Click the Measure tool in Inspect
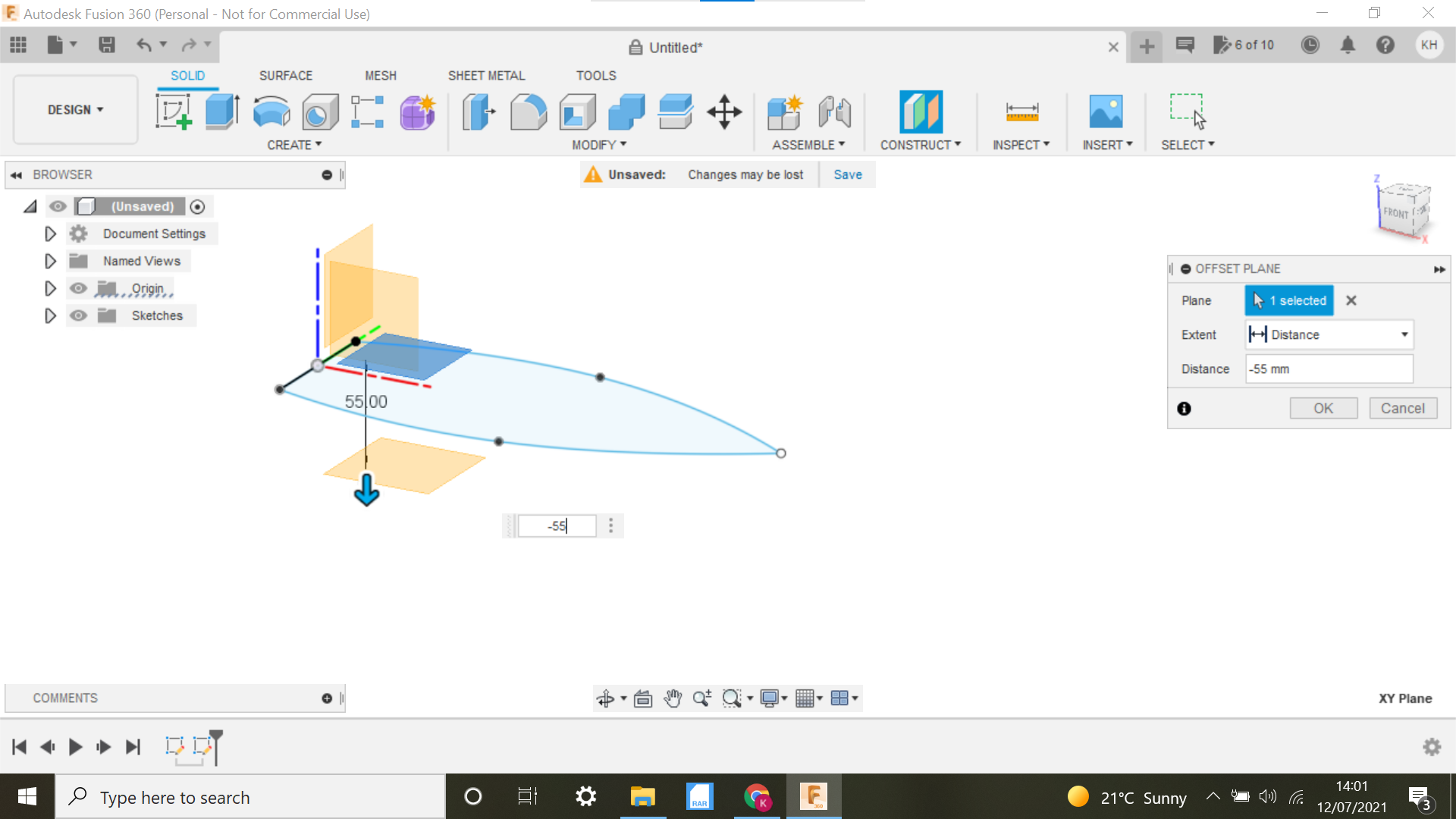Screen dimensions: 1456x819 1022,111
